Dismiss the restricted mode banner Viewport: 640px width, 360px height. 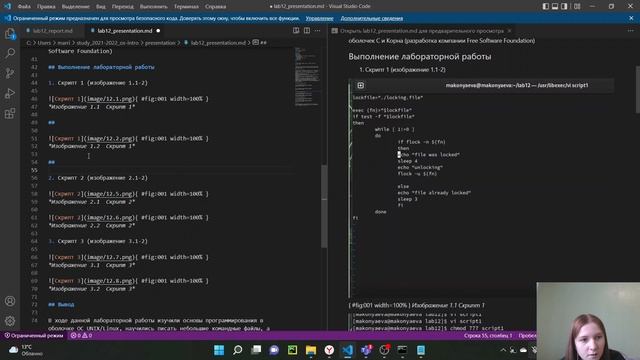(x=631, y=18)
